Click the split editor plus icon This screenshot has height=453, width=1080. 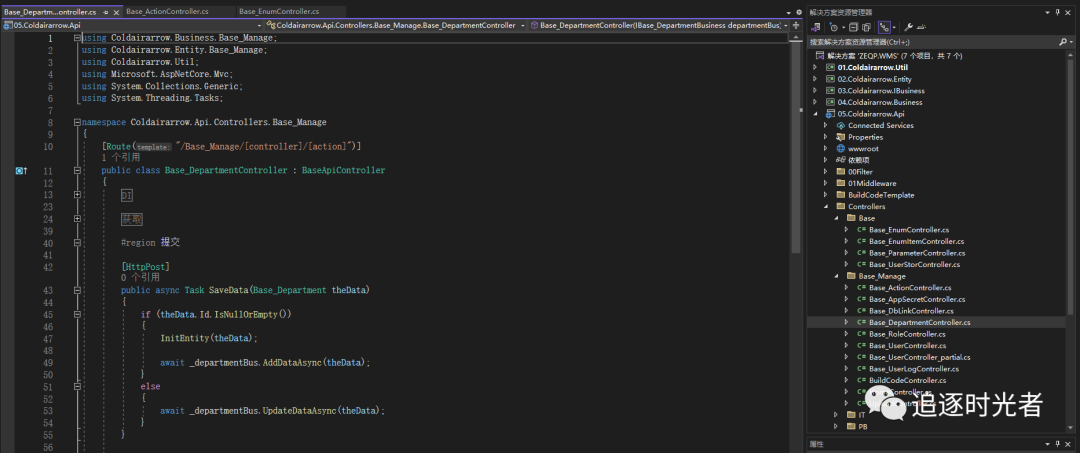tap(796, 25)
